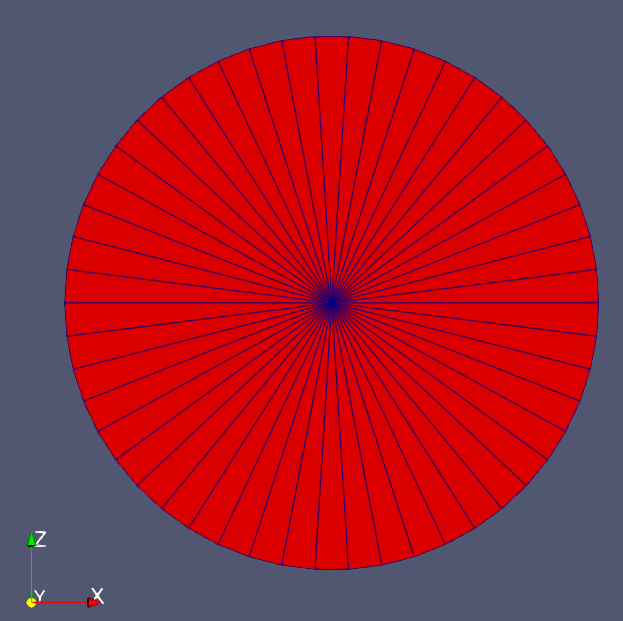Pick the center hub of the disc mesh
The image size is (623, 621).
[x=332, y=302]
